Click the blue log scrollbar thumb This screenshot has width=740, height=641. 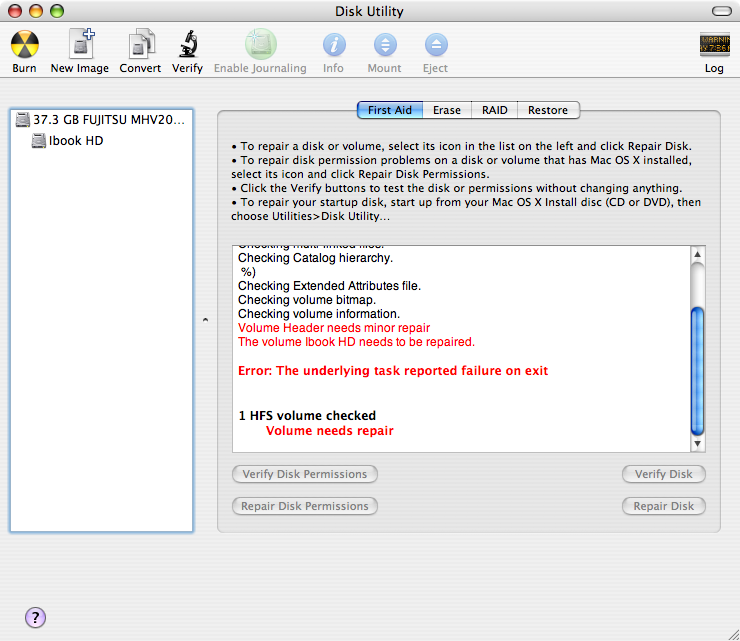coord(697,371)
